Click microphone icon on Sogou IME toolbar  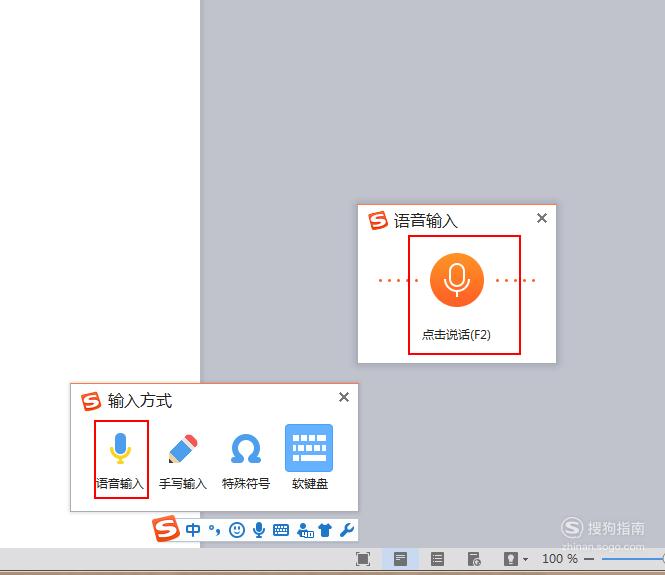259,530
